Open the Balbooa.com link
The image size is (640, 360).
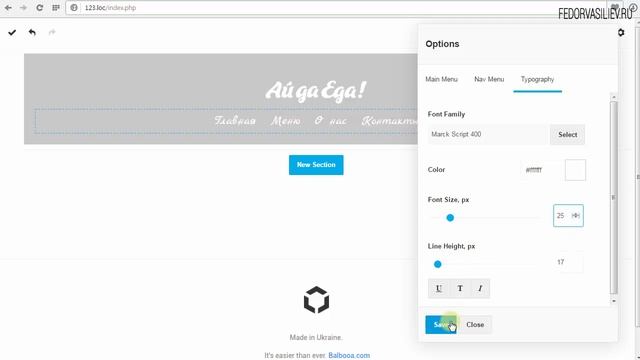tap(349, 355)
